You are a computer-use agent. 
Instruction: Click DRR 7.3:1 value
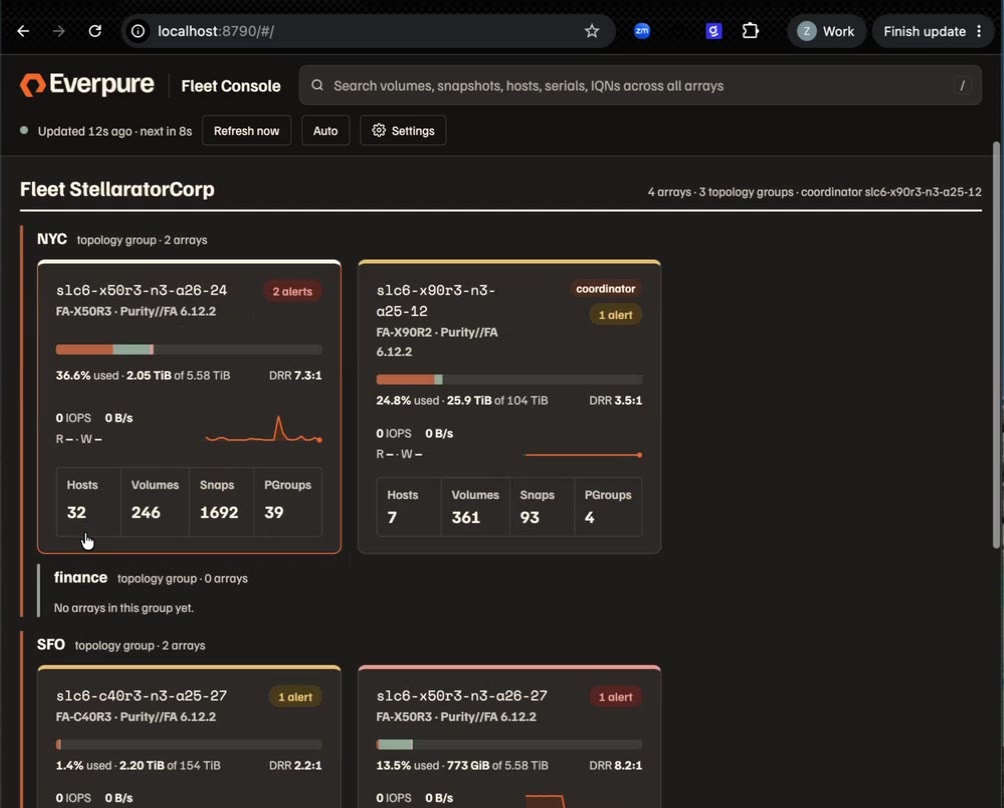pyautogui.click(x=295, y=375)
